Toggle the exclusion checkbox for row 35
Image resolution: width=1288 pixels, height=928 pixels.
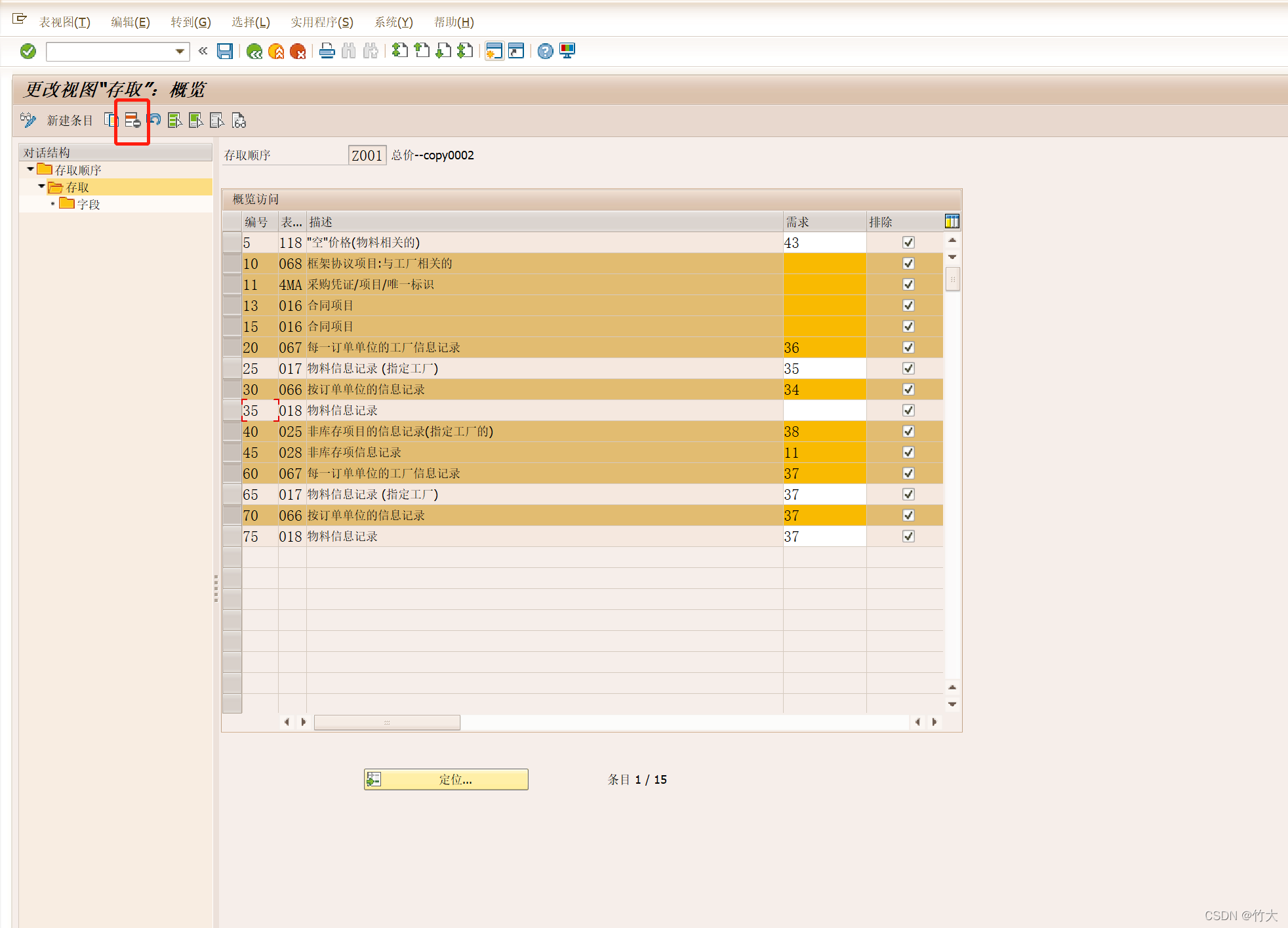[908, 411]
